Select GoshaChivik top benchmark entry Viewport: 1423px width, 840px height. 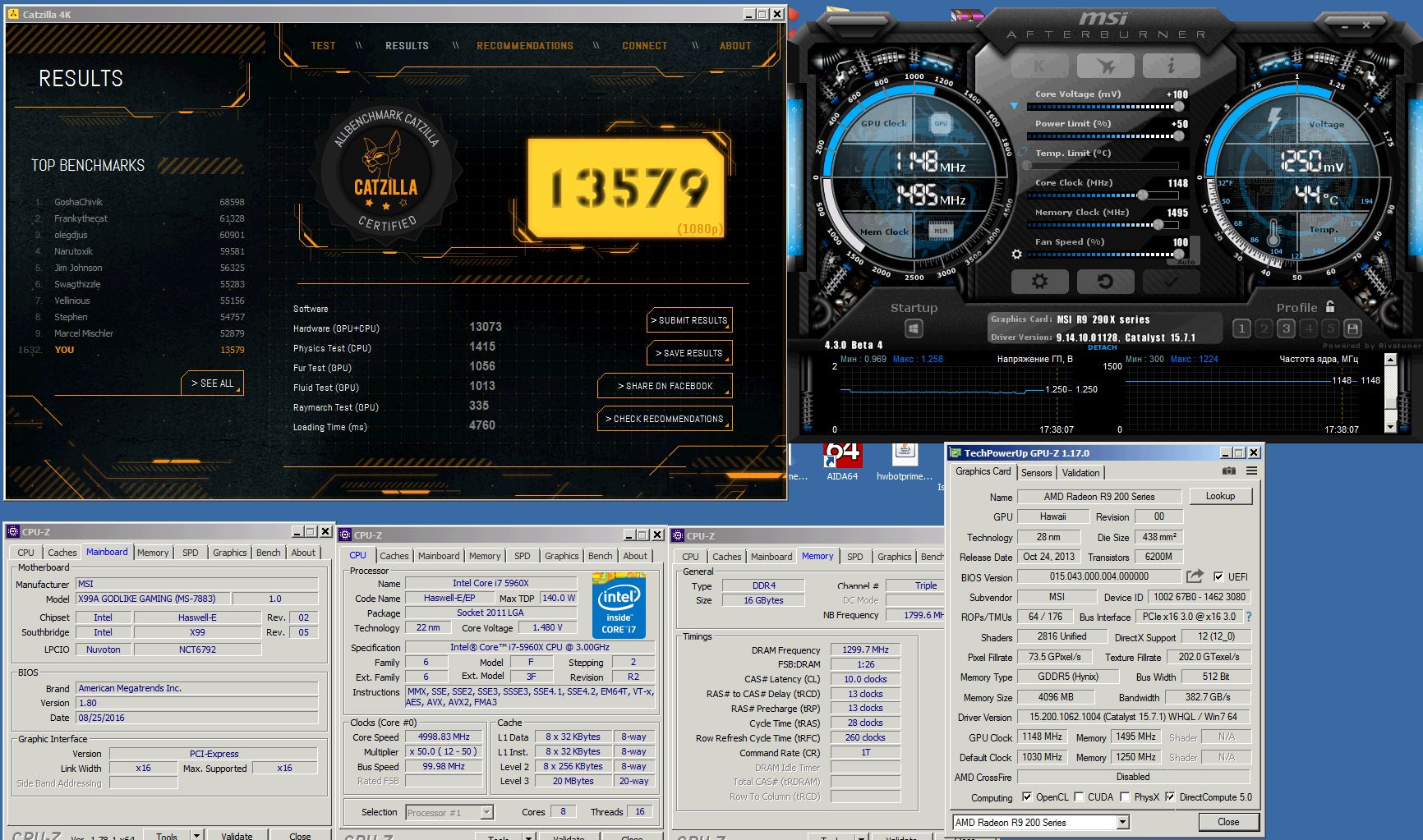140,202
